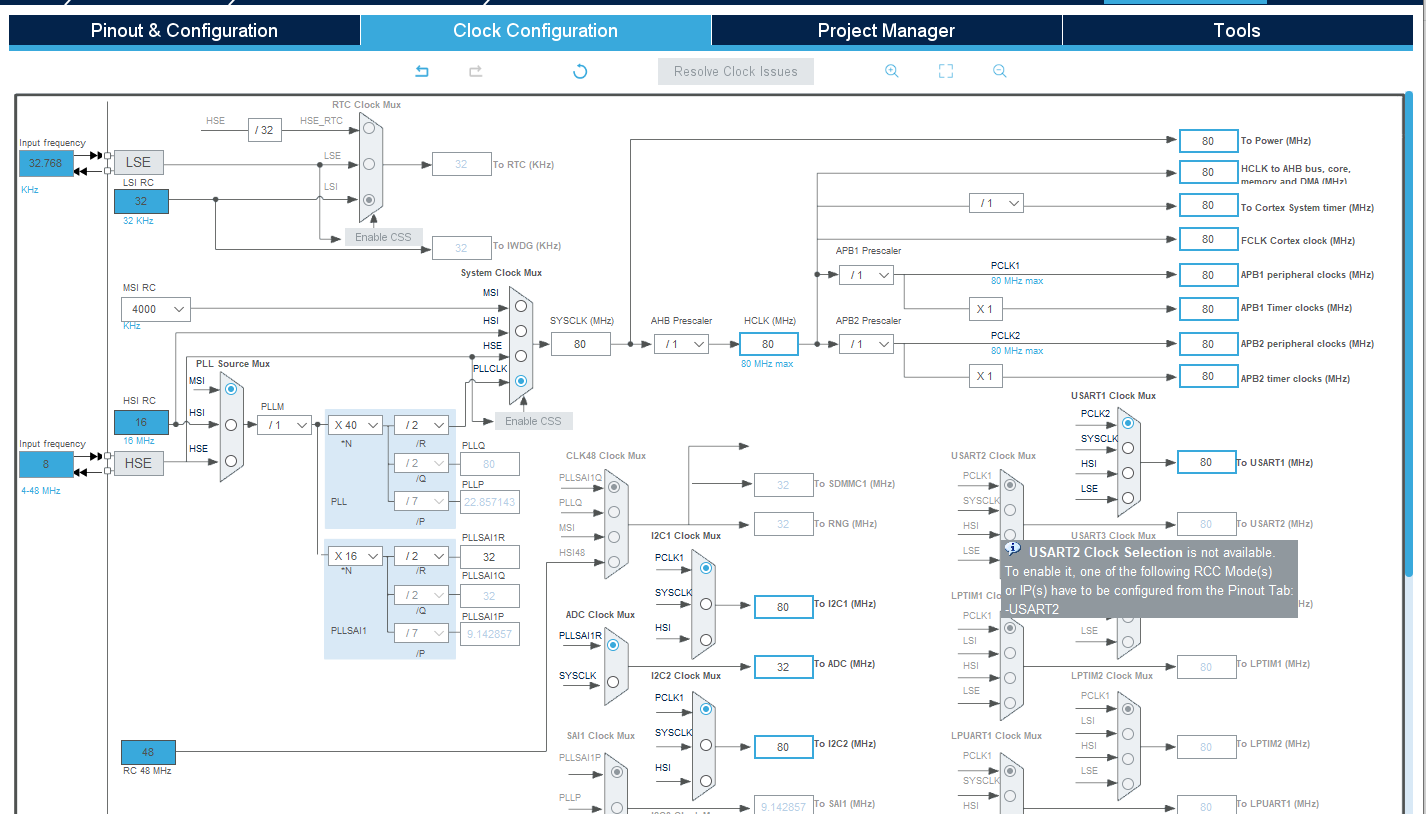
Task: Open the PLL multiplier X 40 dropdown
Action: [x=355, y=424]
